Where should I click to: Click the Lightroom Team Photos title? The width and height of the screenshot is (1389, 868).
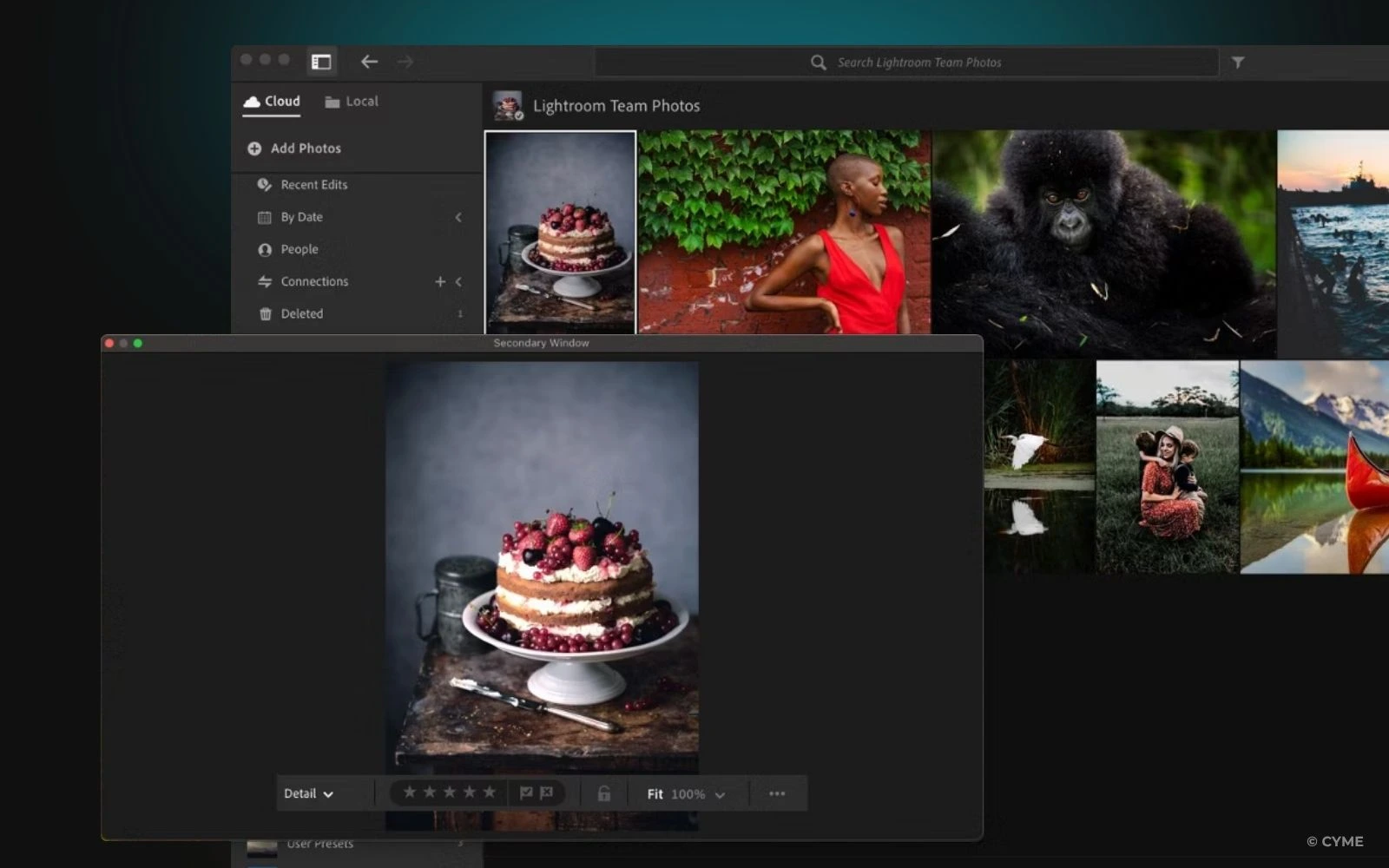pyautogui.click(x=616, y=106)
